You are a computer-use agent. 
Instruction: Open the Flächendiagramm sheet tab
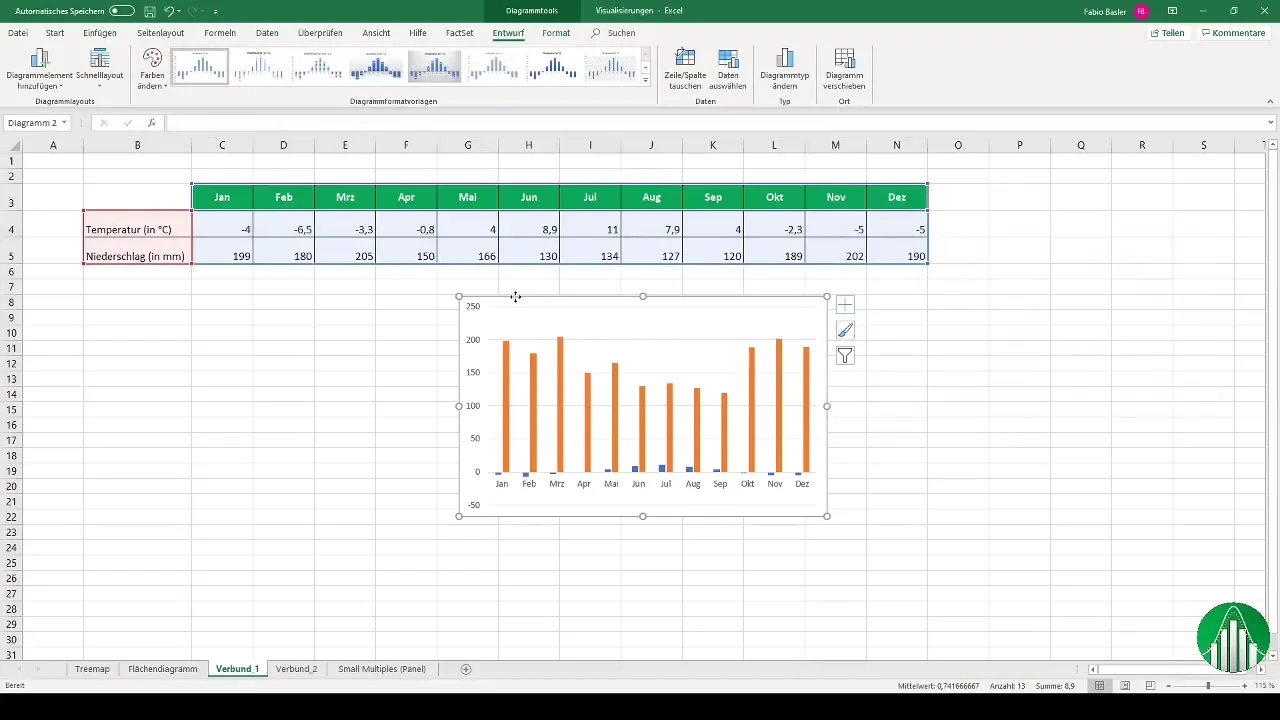(163, 669)
